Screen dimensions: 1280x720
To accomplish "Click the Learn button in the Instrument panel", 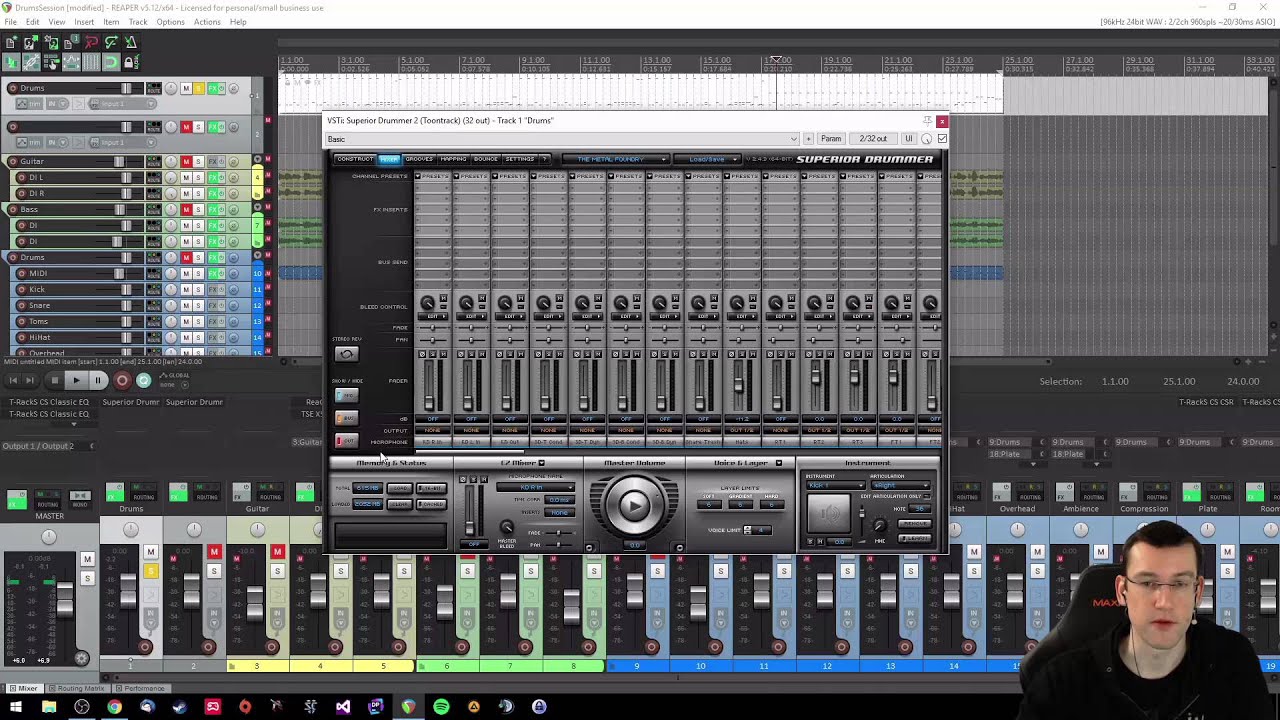I will [914, 538].
